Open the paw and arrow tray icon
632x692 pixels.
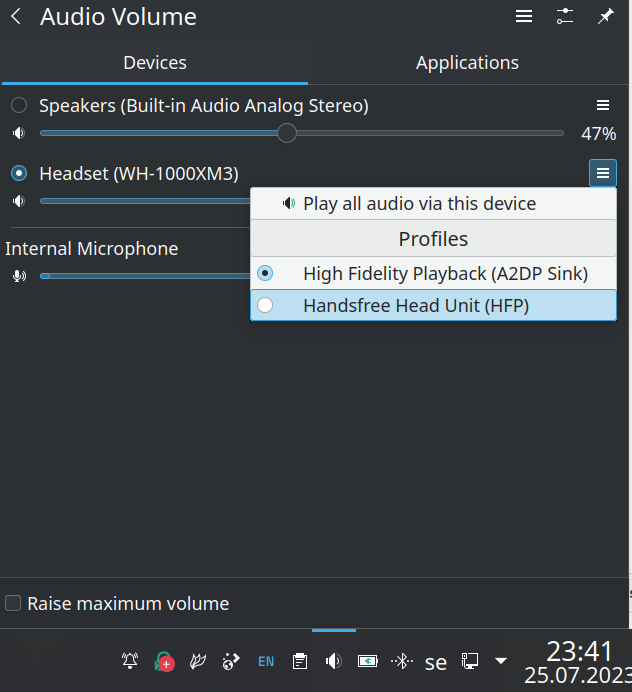tap(231, 661)
